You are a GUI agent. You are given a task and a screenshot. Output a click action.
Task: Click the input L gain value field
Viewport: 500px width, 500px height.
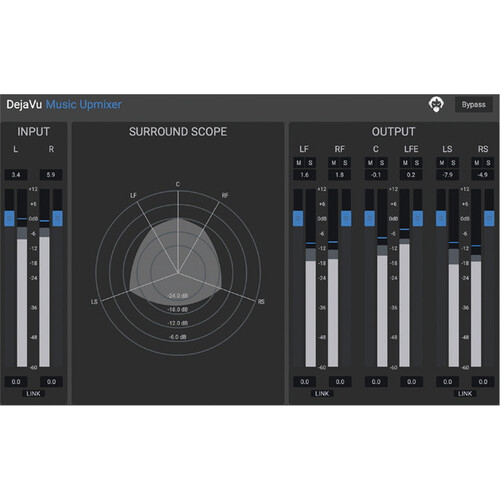coord(16,382)
